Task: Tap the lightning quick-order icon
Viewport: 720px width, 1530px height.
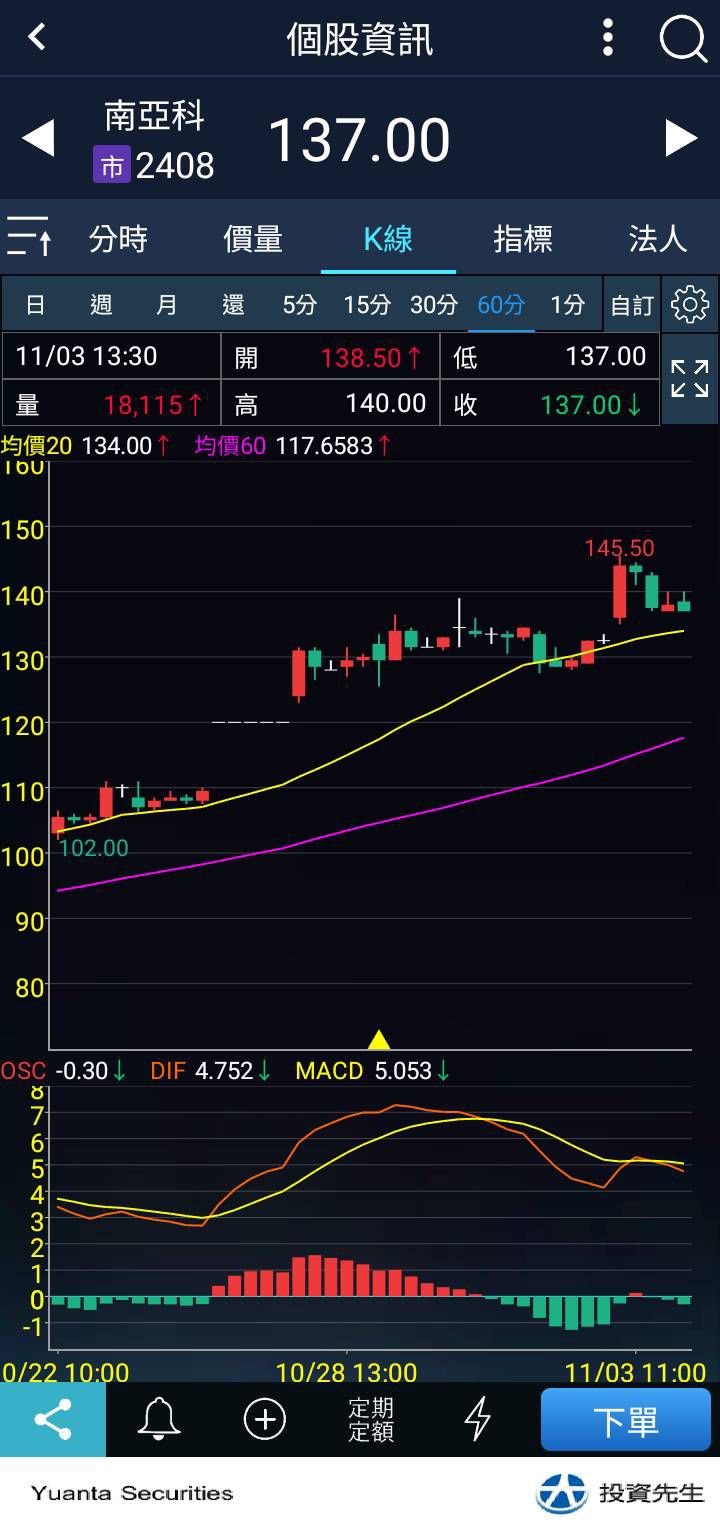Action: click(x=478, y=1419)
